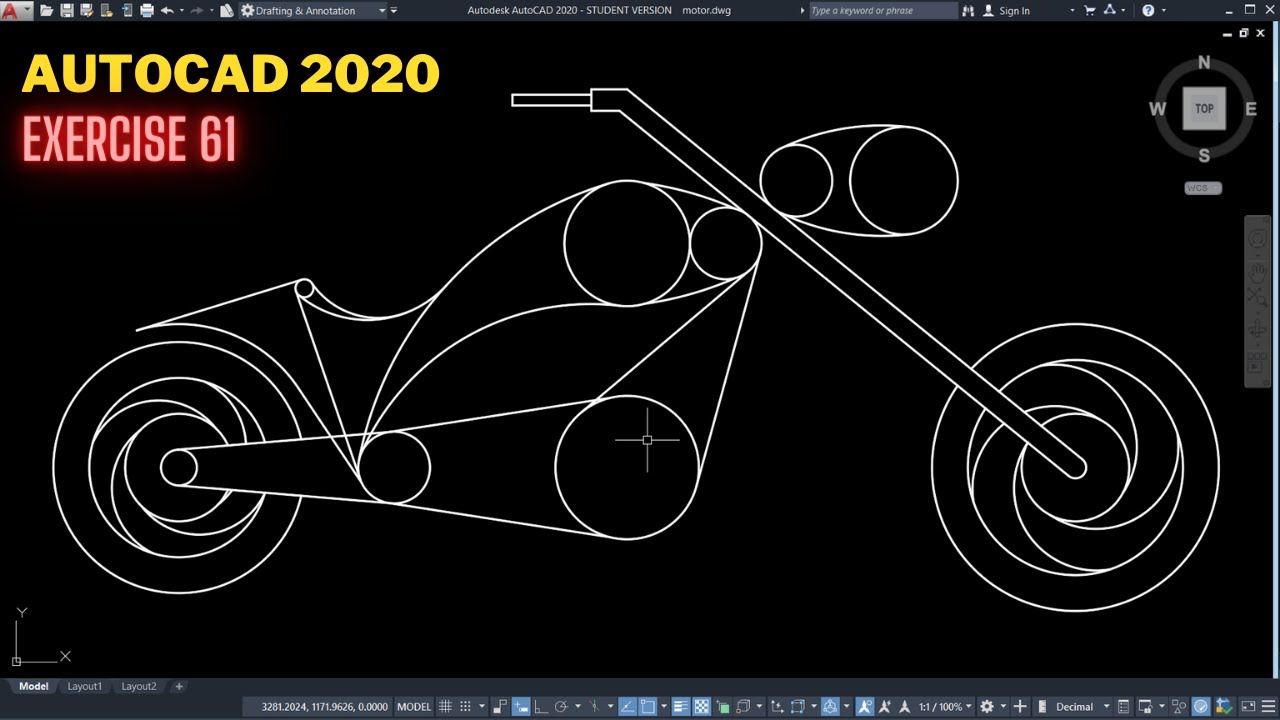Switch to the Layout2 tab

139,686
